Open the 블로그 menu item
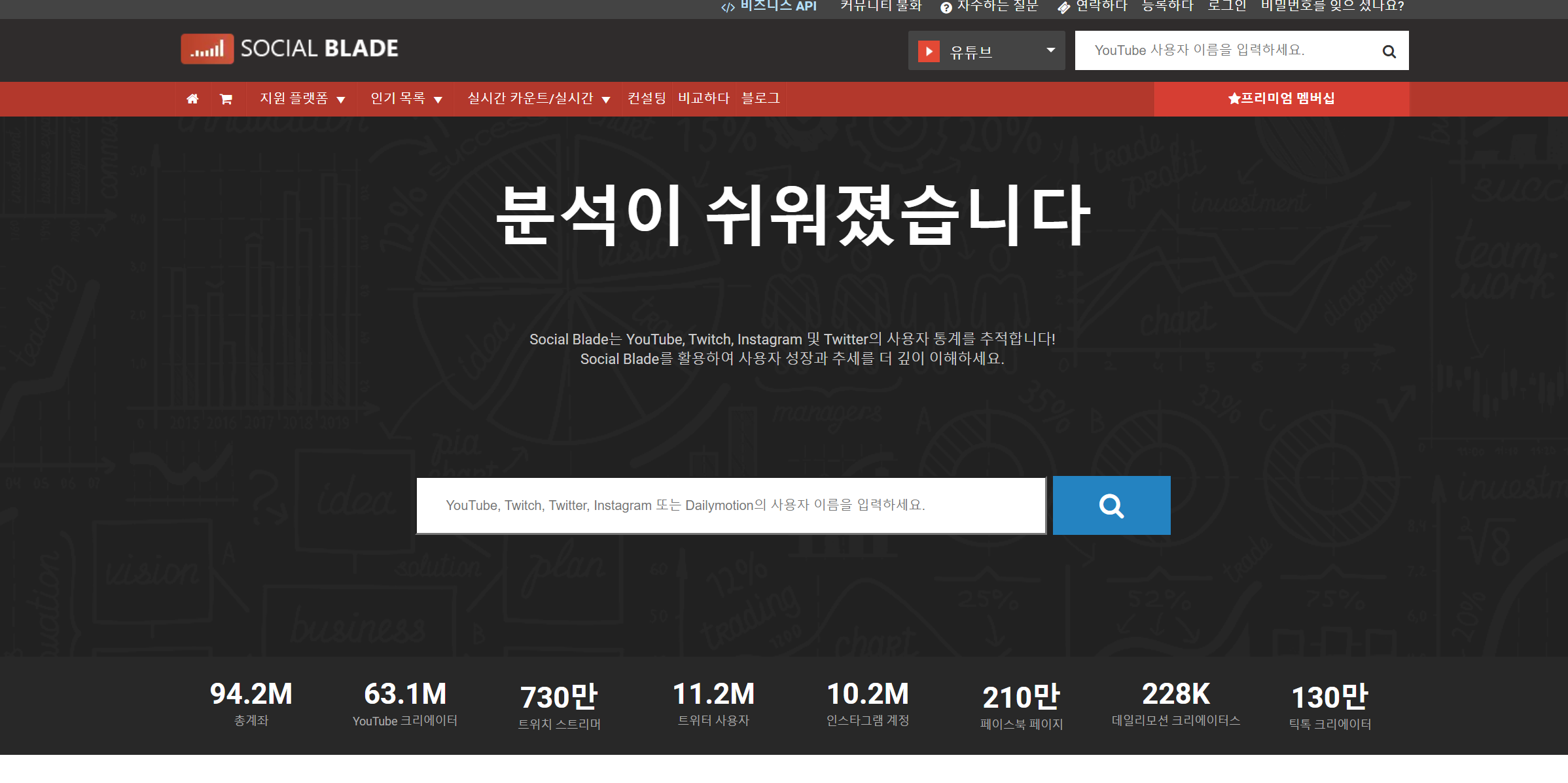The width and height of the screenshot is (1568, 783). (760, 99)
